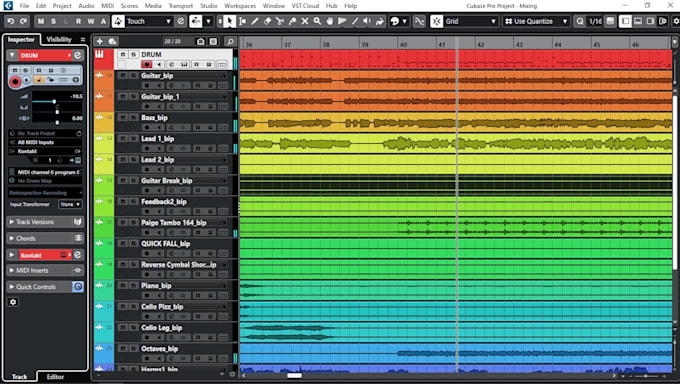Select the Range Selection tool
Image resolution: width=680 pixels, height=384 pixels.
click(242, 21)
